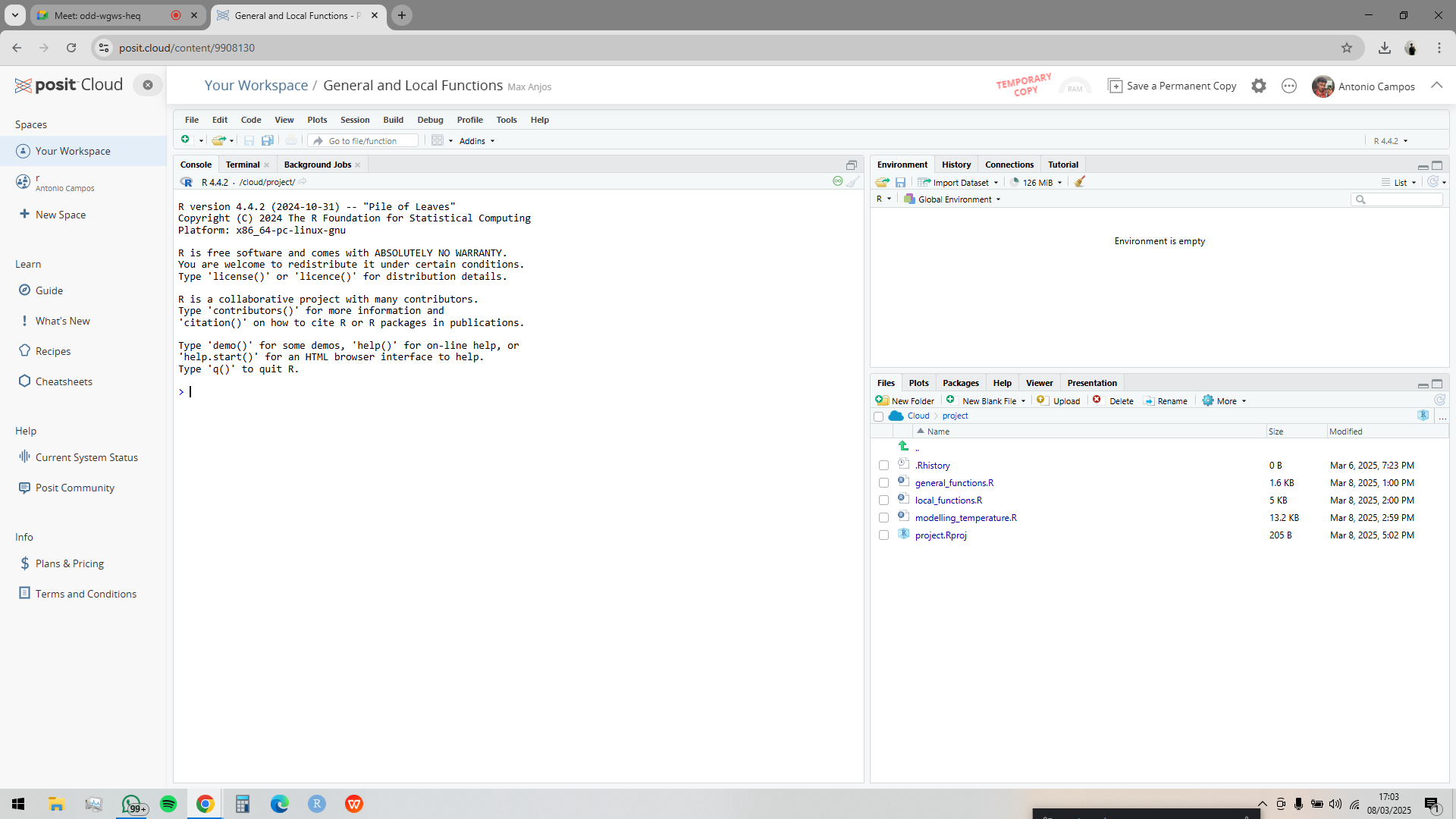Open the New Blank File dropdown

coord(992,400)
